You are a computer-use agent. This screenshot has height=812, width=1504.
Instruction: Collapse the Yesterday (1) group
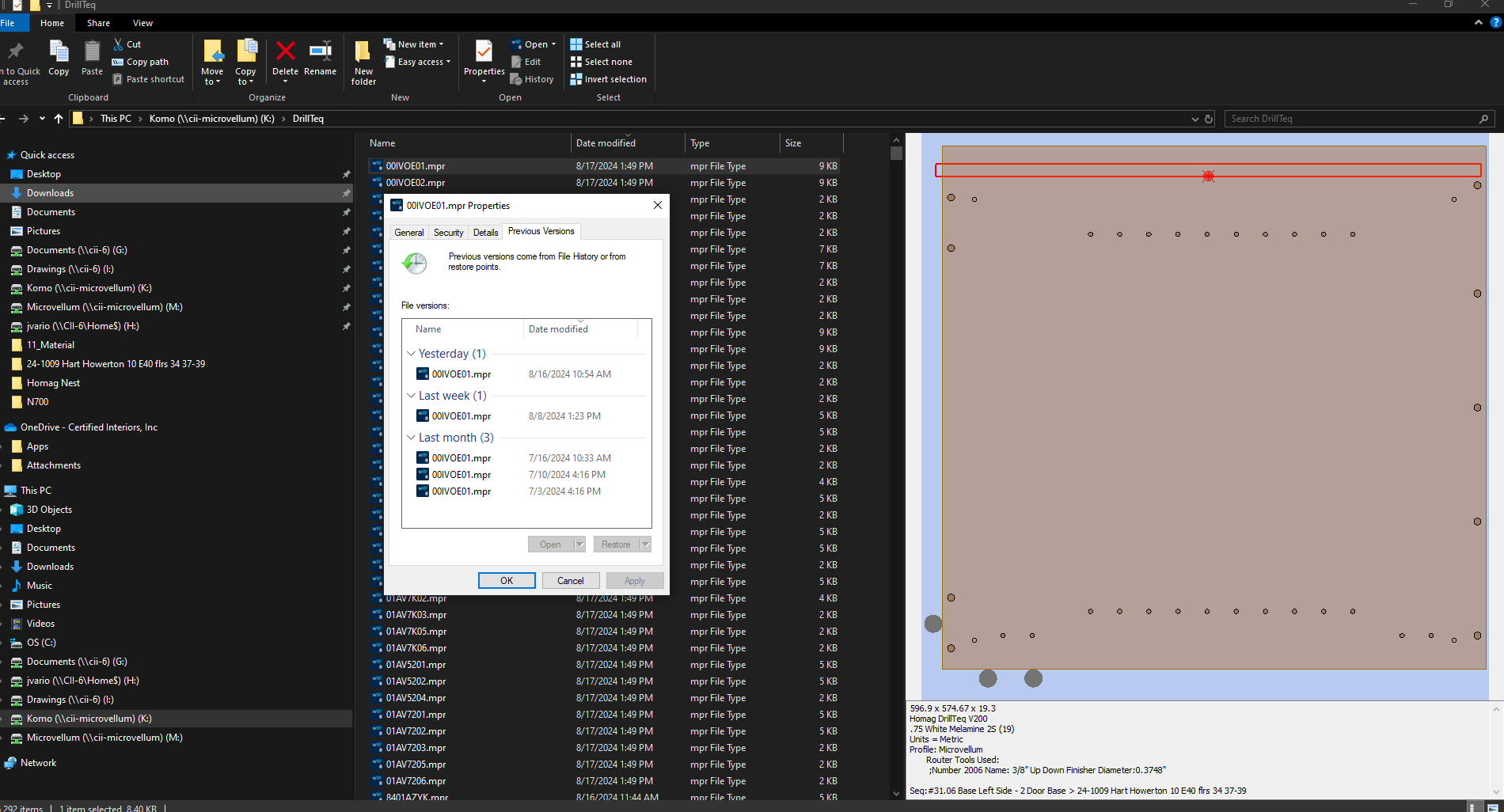[x=411, y=354]
